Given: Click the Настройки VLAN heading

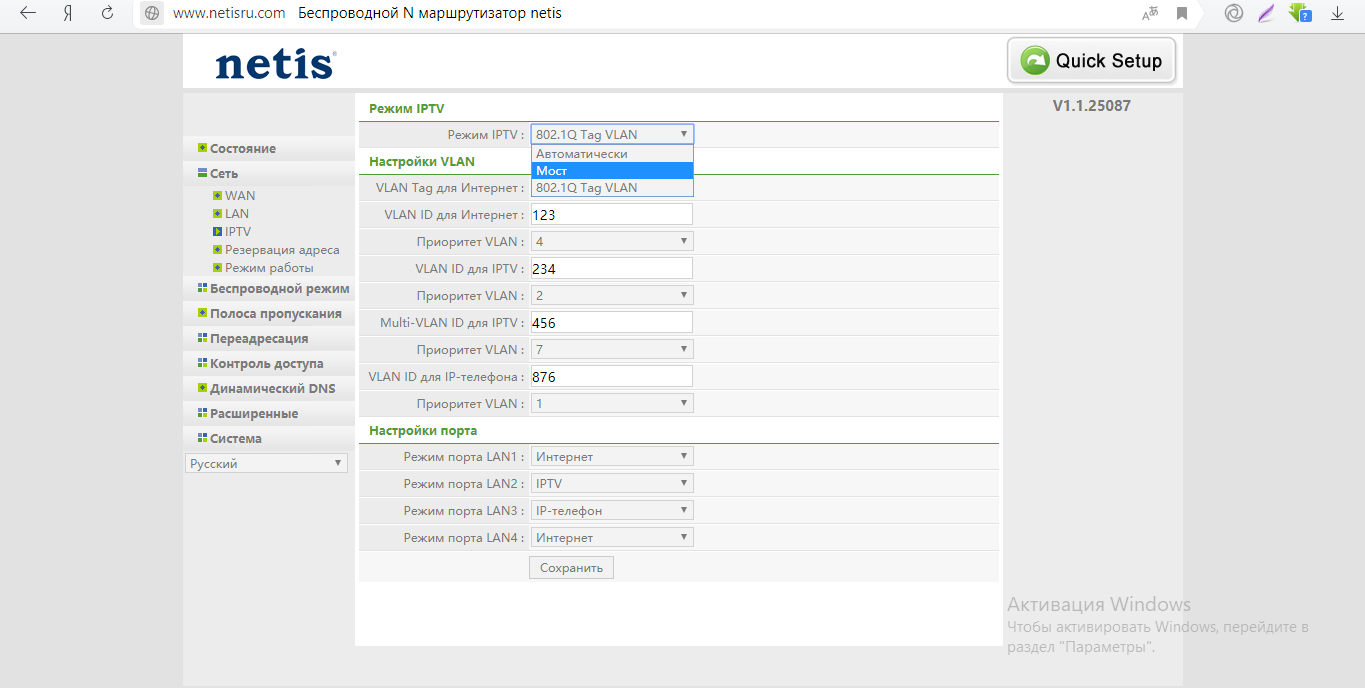Looking at the screenshot, I should click(422, 161).
